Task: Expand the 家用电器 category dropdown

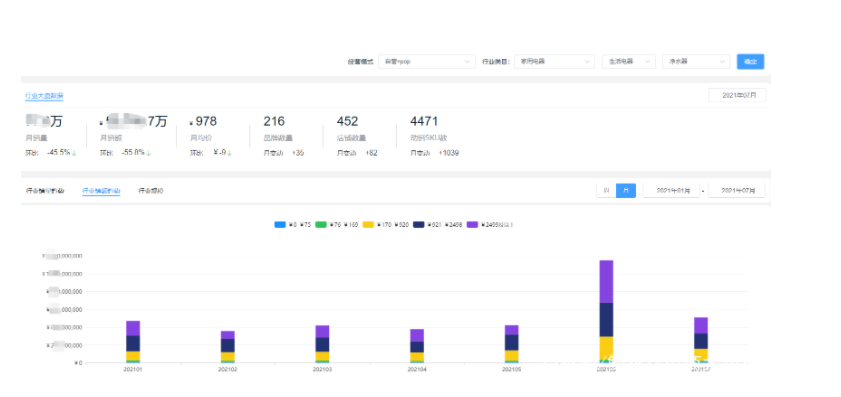Action: click(554, 62)
